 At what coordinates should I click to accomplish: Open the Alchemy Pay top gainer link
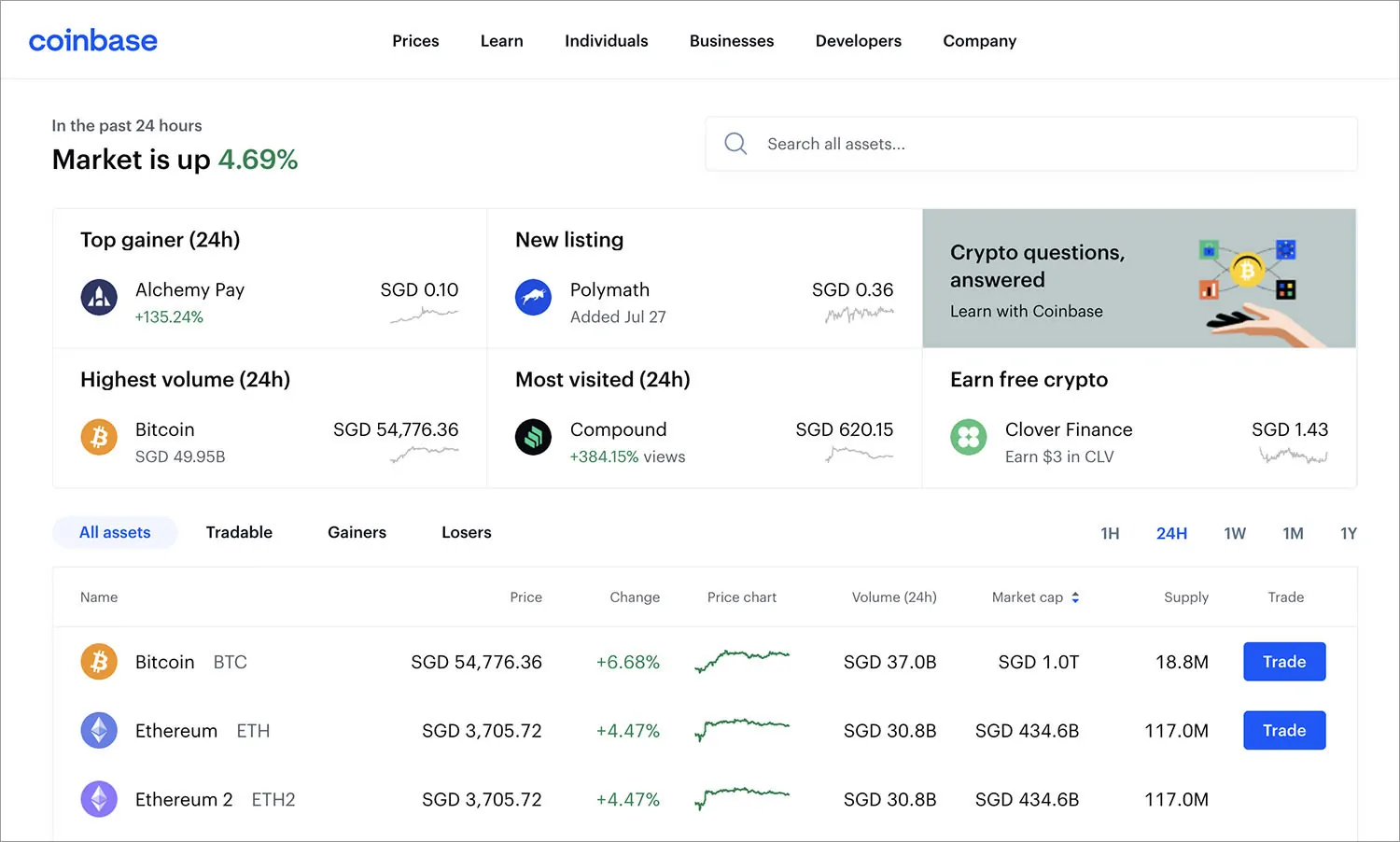point(270,278)
